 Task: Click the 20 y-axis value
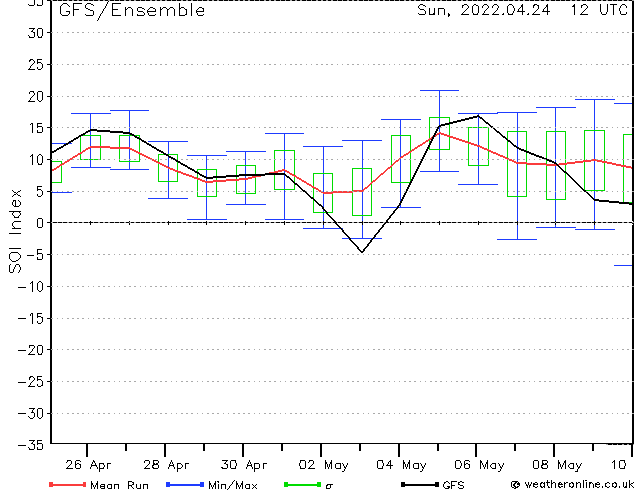36,96
